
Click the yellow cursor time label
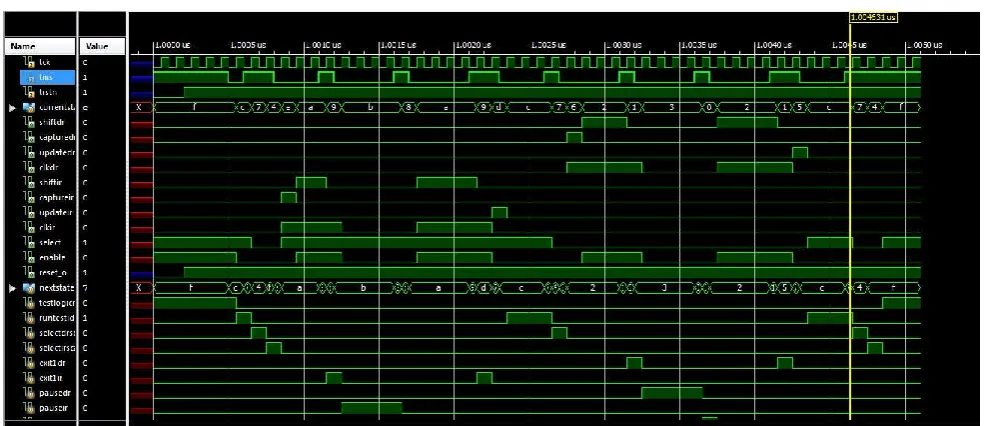point(873,18)
